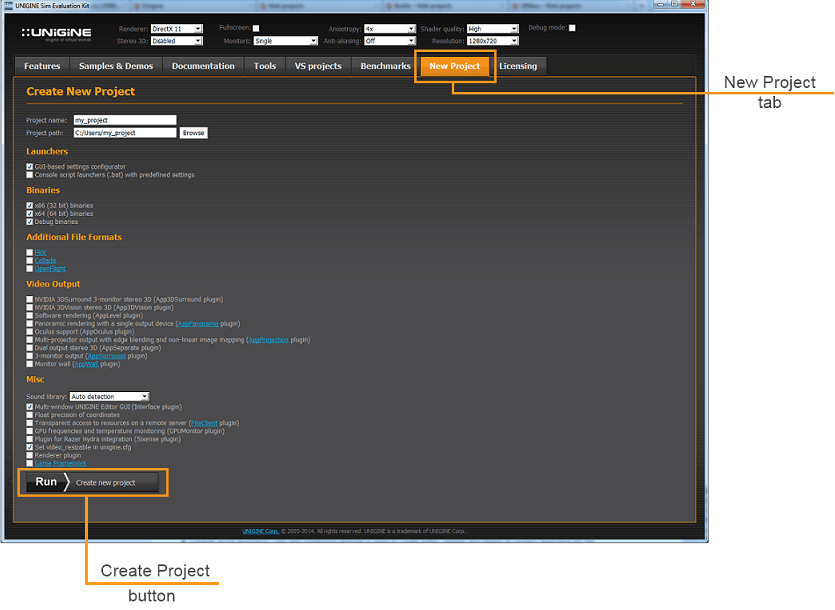Check Plugin for Razer Hydra integration
The width and height of the screenshot is (835, 610).
tap(30, 439)
